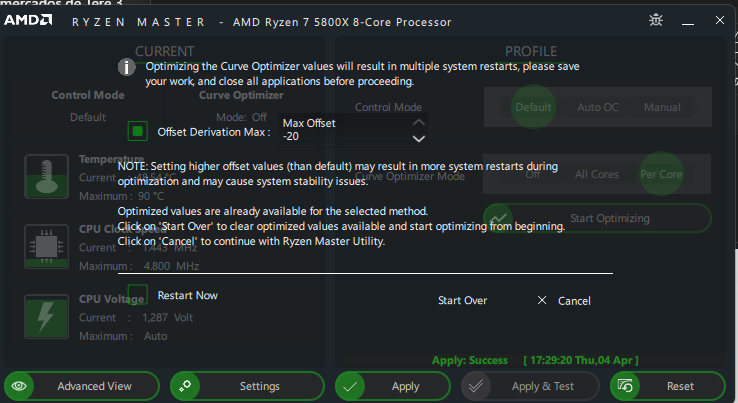
Task: Enable the Restart Now checkbox
Action: pyautogui.click(x=138, y=295)
